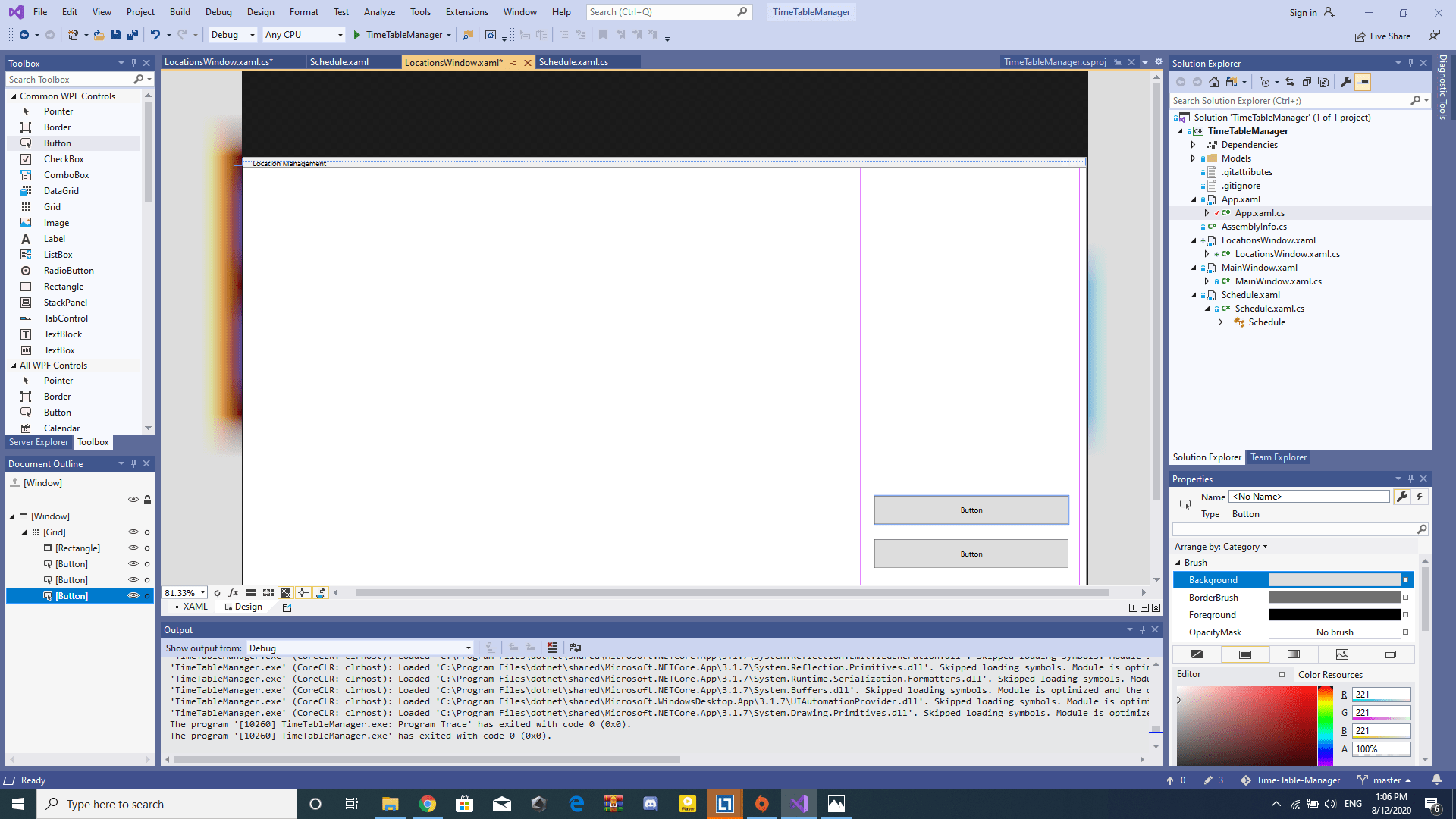Image resolution: width=1456 pixels, height=819 pixels.
Task: Click the Live Share button
Action: pos(1382,36)
